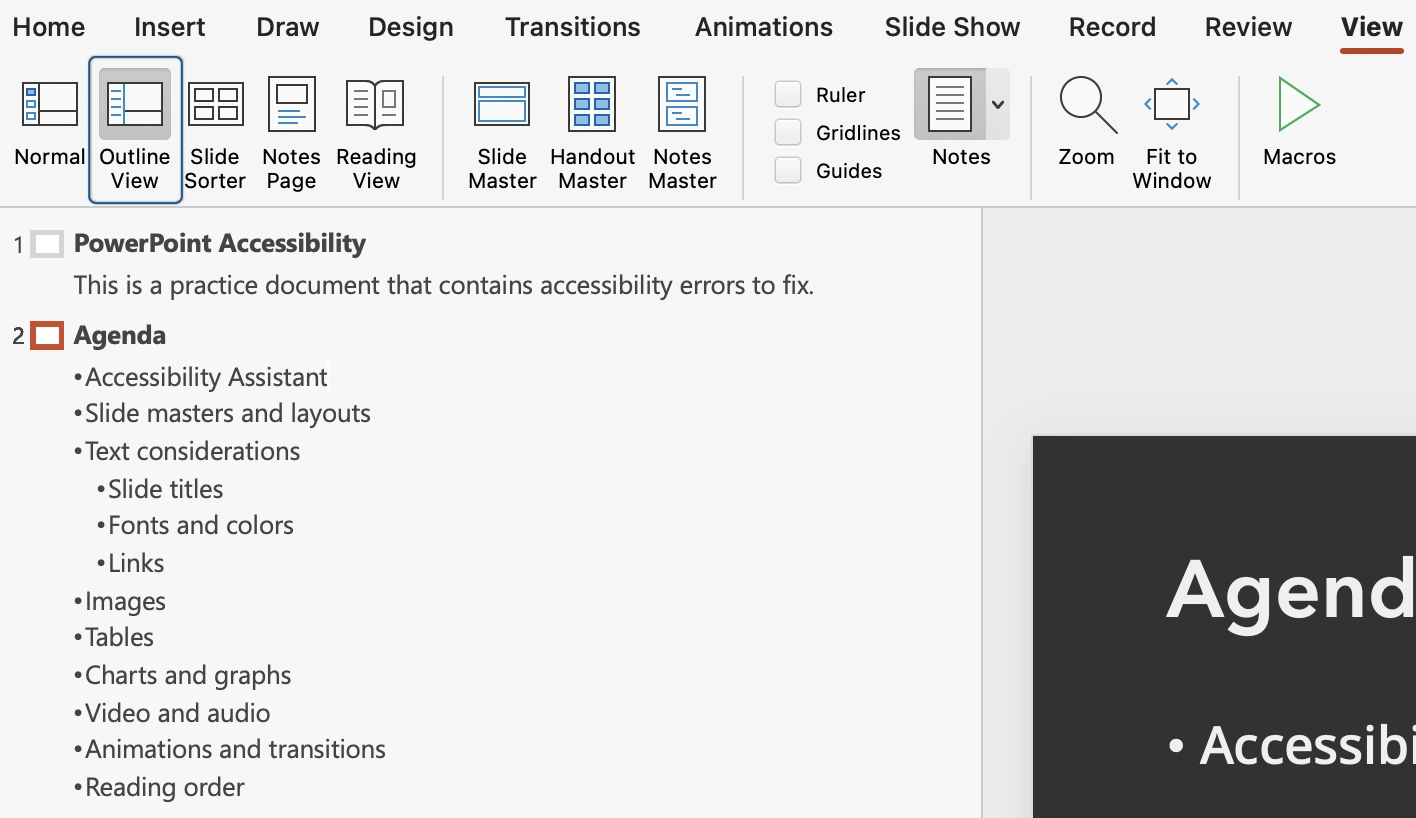
Task: Select slide 2 icon in outline
Action: [47, 336]
